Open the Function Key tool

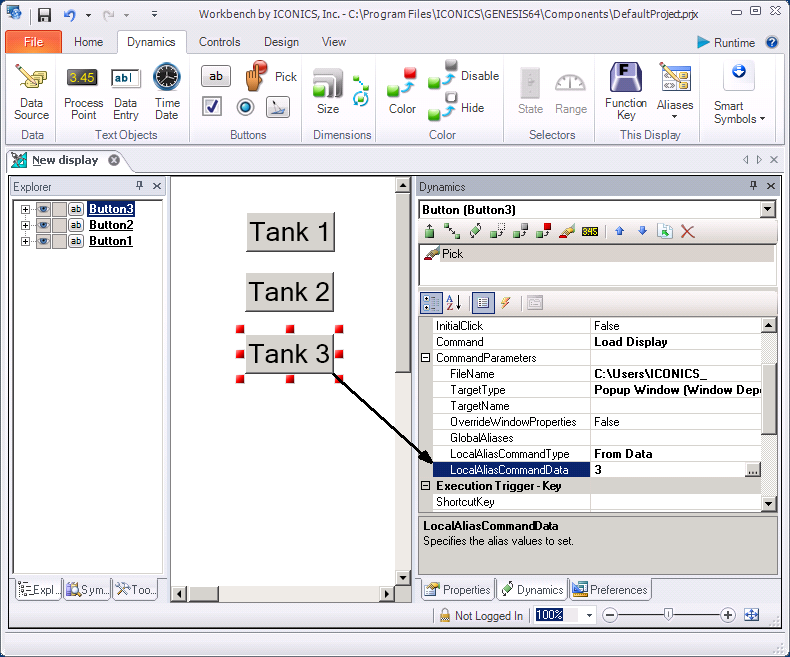pyautogui.click(x=626, y=92)
